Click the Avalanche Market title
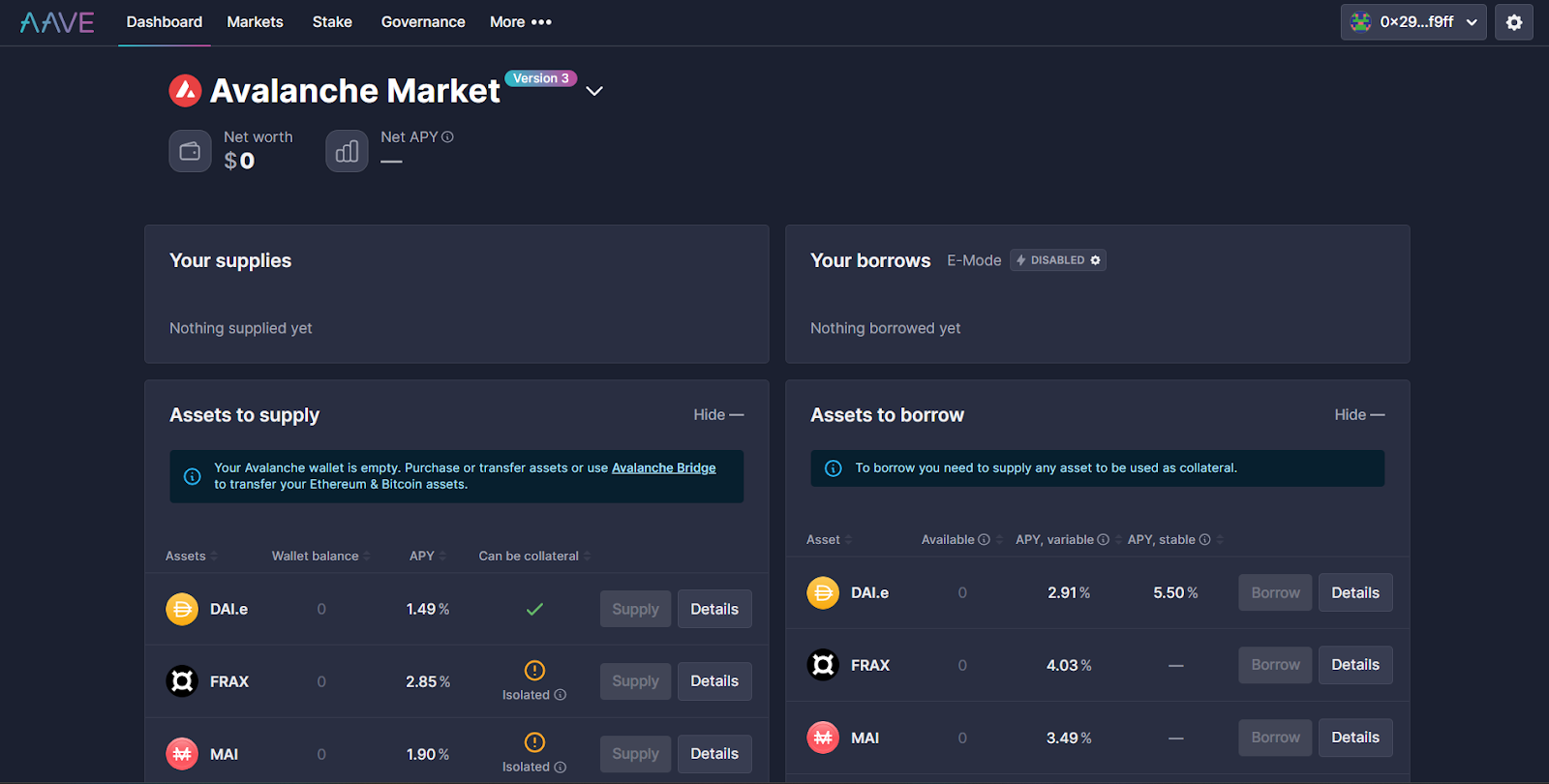 tap(355, 91)
